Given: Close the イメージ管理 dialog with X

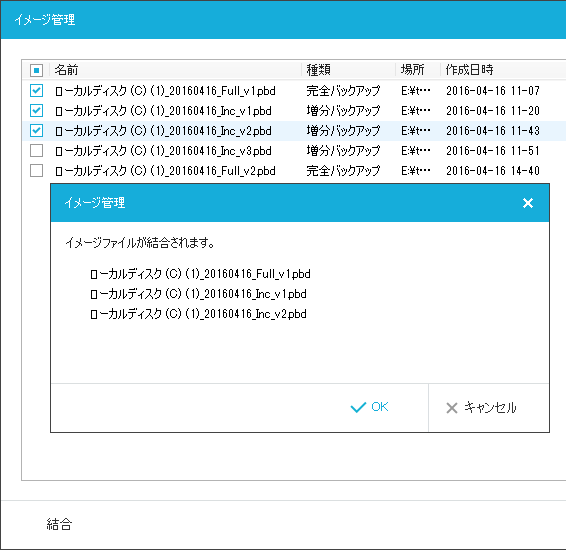Looking at the screenshot, I should [528, 203].
